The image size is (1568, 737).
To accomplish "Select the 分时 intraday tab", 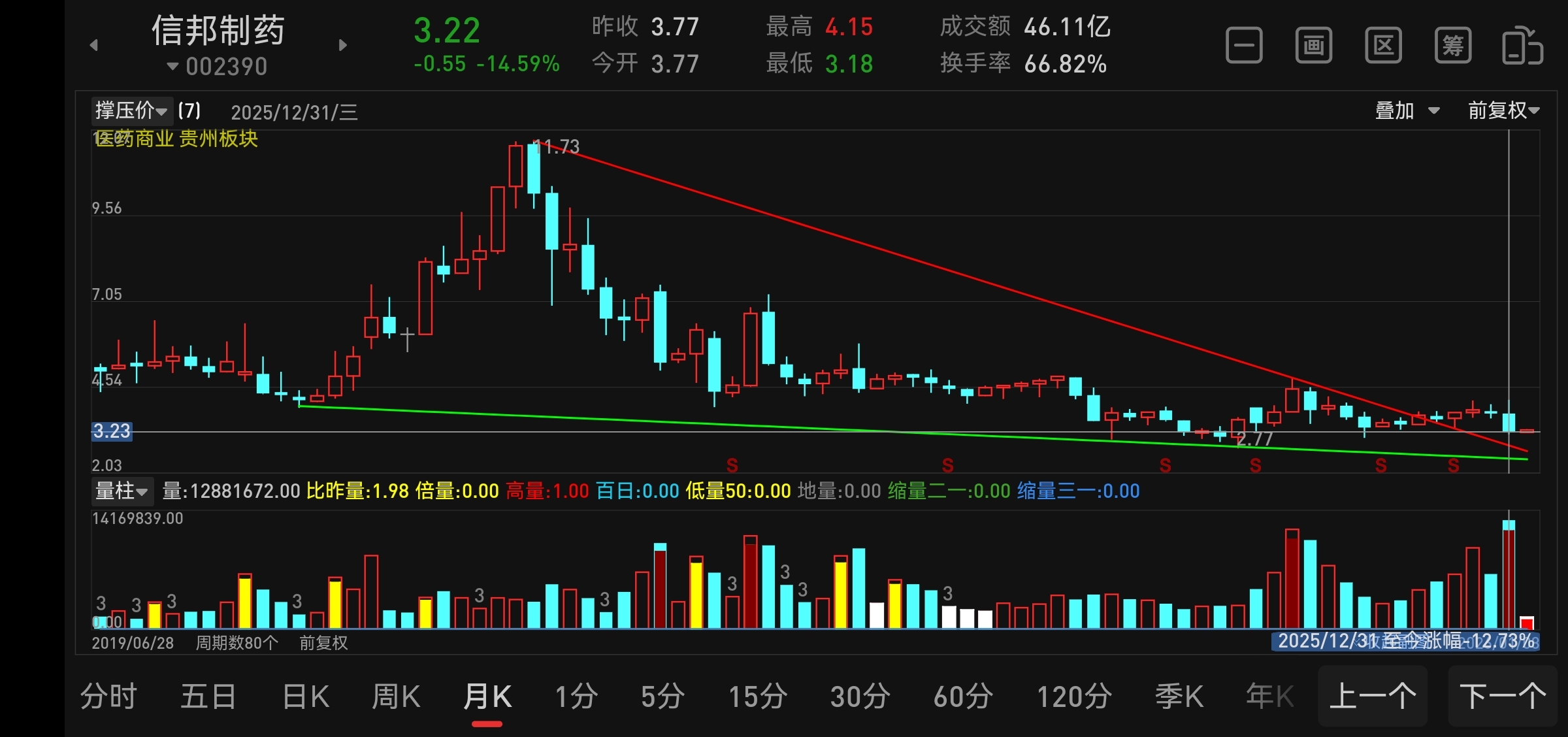I will click(x=108, y=696).
